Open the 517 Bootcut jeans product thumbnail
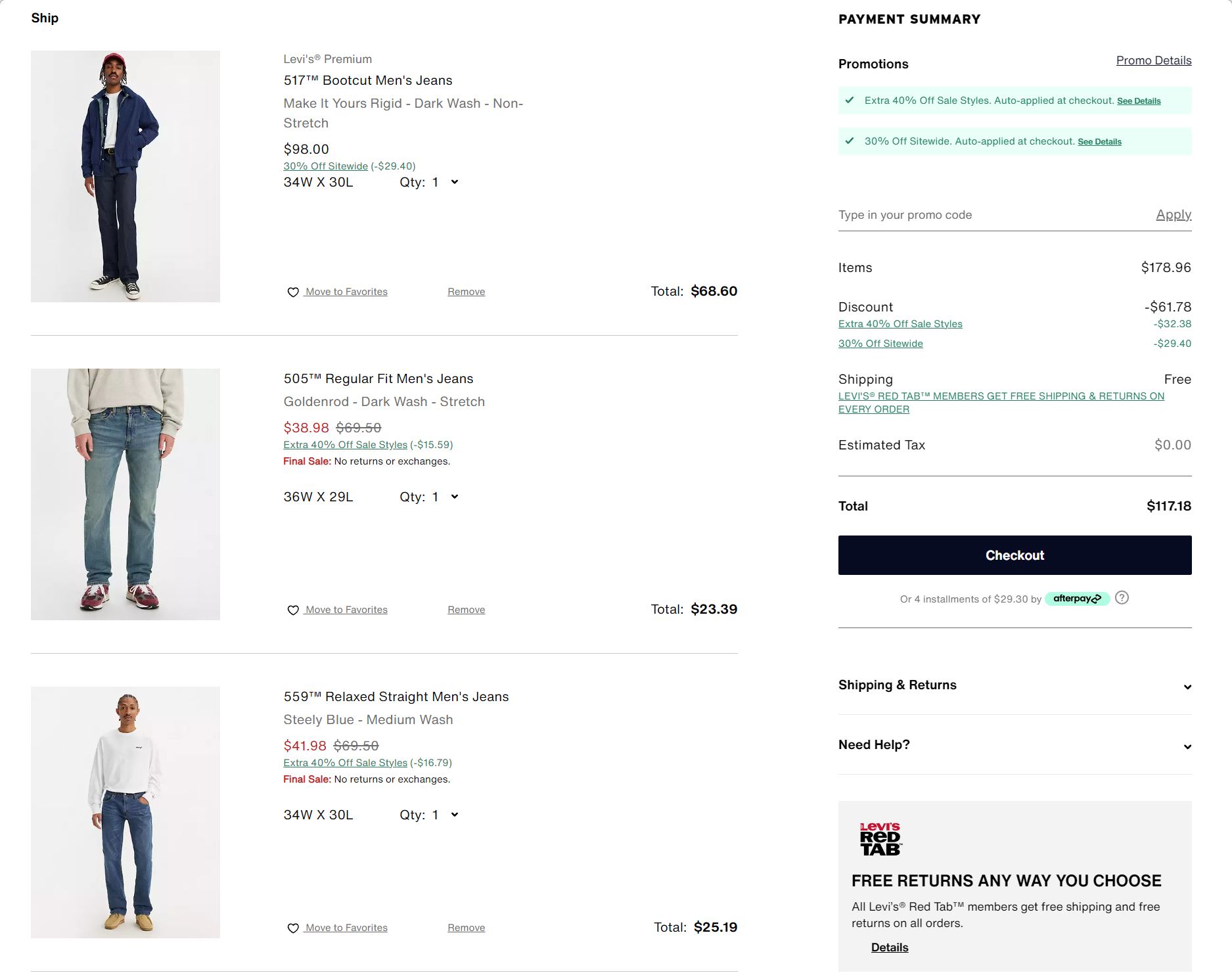1232x979 pixels. [x=125, y=176]
